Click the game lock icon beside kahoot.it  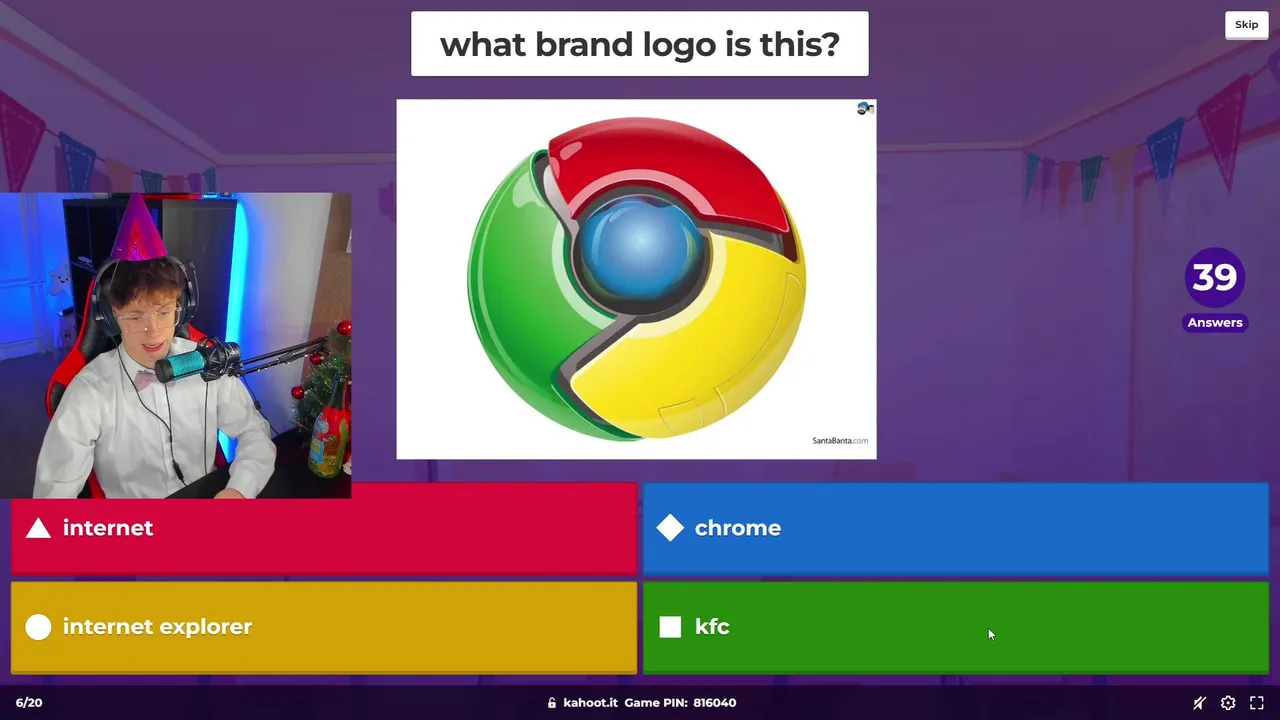[x=552, y=703]
